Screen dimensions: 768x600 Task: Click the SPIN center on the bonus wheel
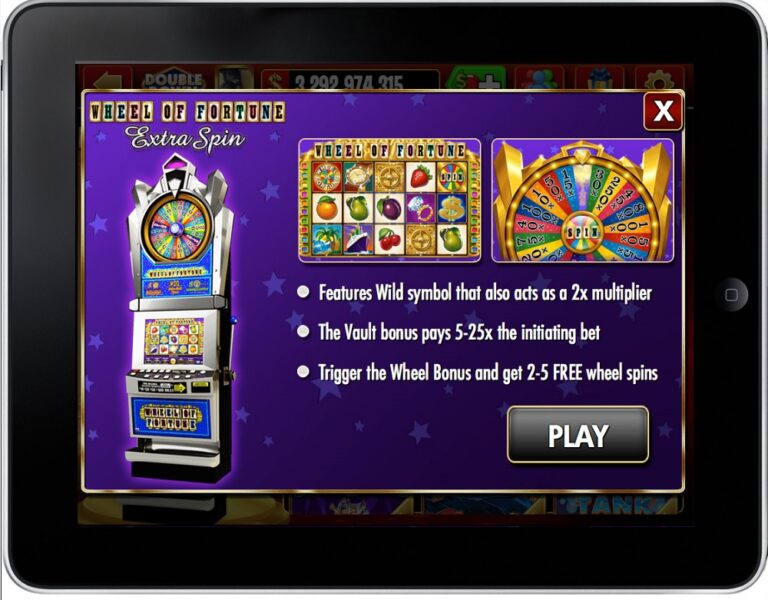pyautogui.click(x=582, y=231)
